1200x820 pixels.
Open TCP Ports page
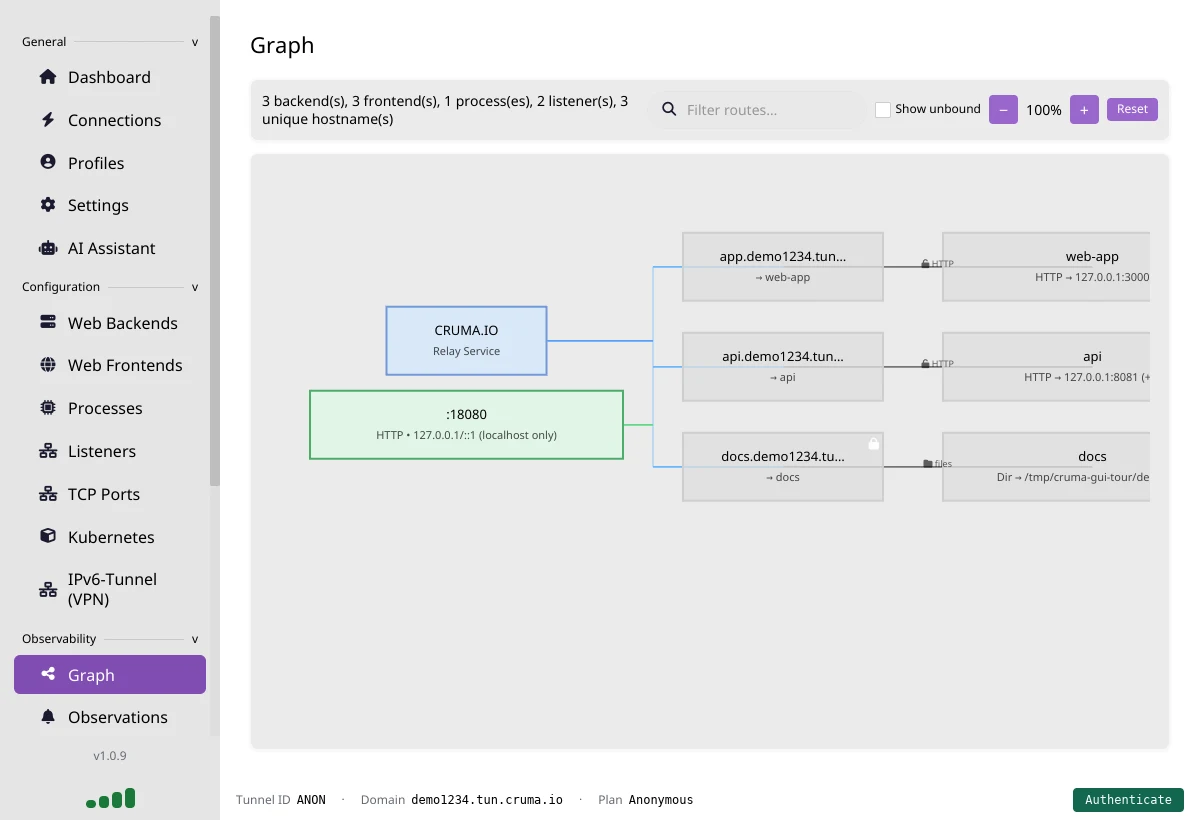(x=110, y=494)
